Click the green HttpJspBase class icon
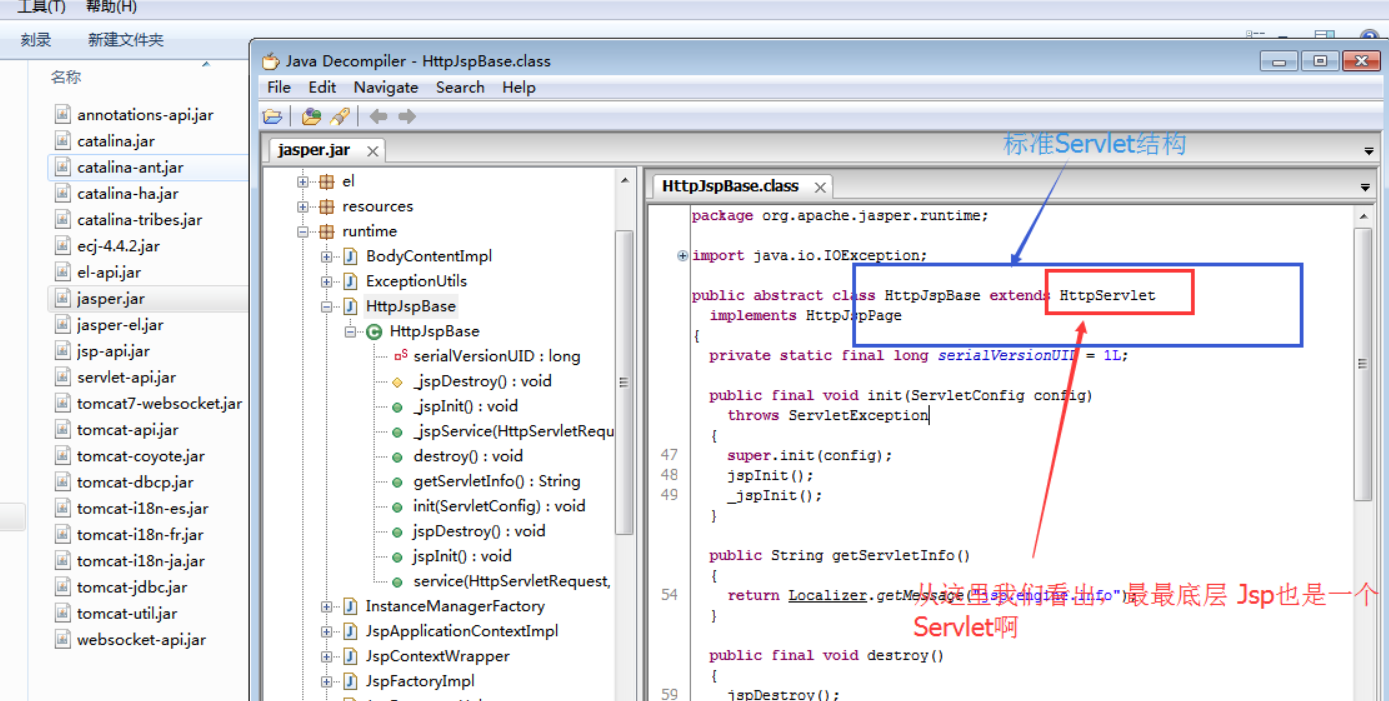This screenshot has height=701, width=1389. point(374,332)
